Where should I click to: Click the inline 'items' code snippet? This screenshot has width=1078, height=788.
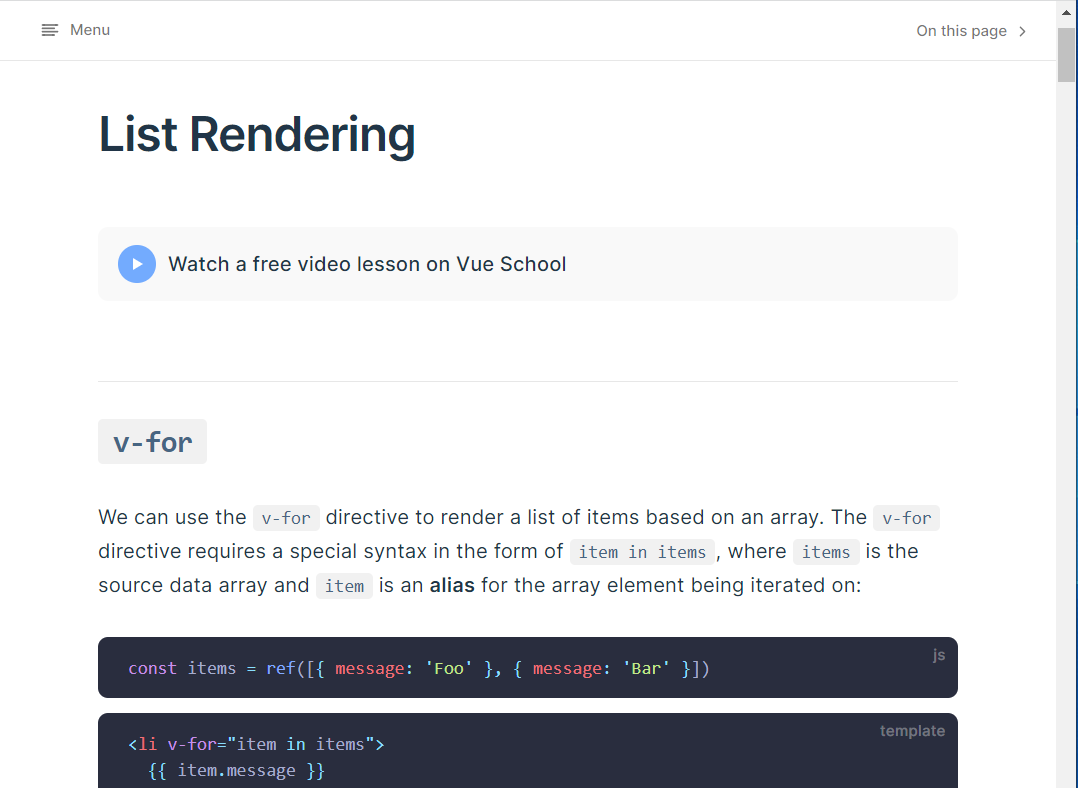(826, 552)
